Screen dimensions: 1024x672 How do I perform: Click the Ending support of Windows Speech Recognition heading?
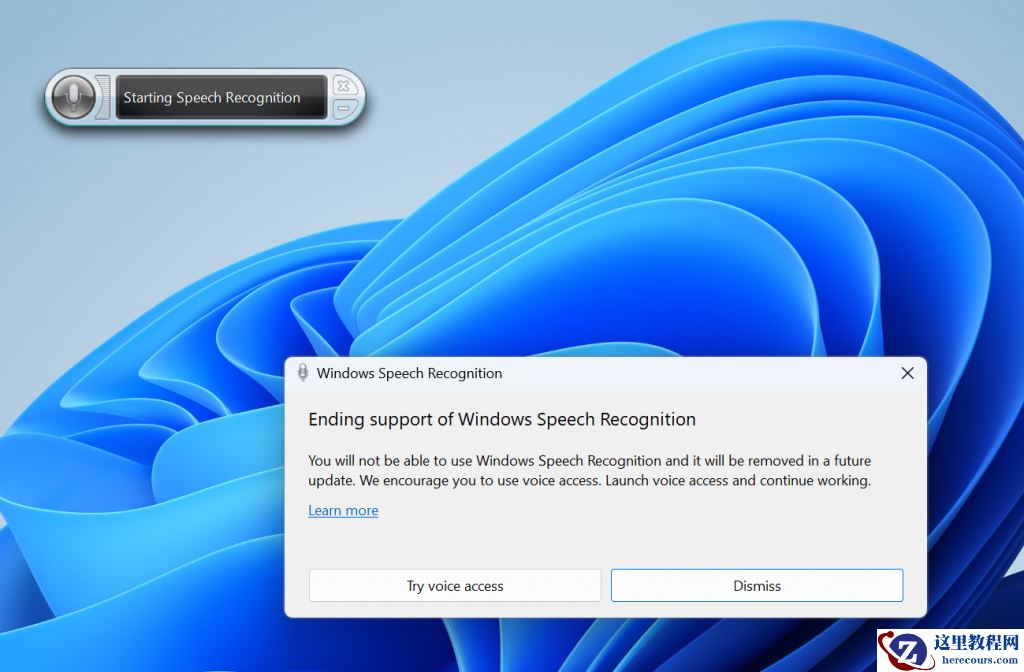[x=502, y=419]
